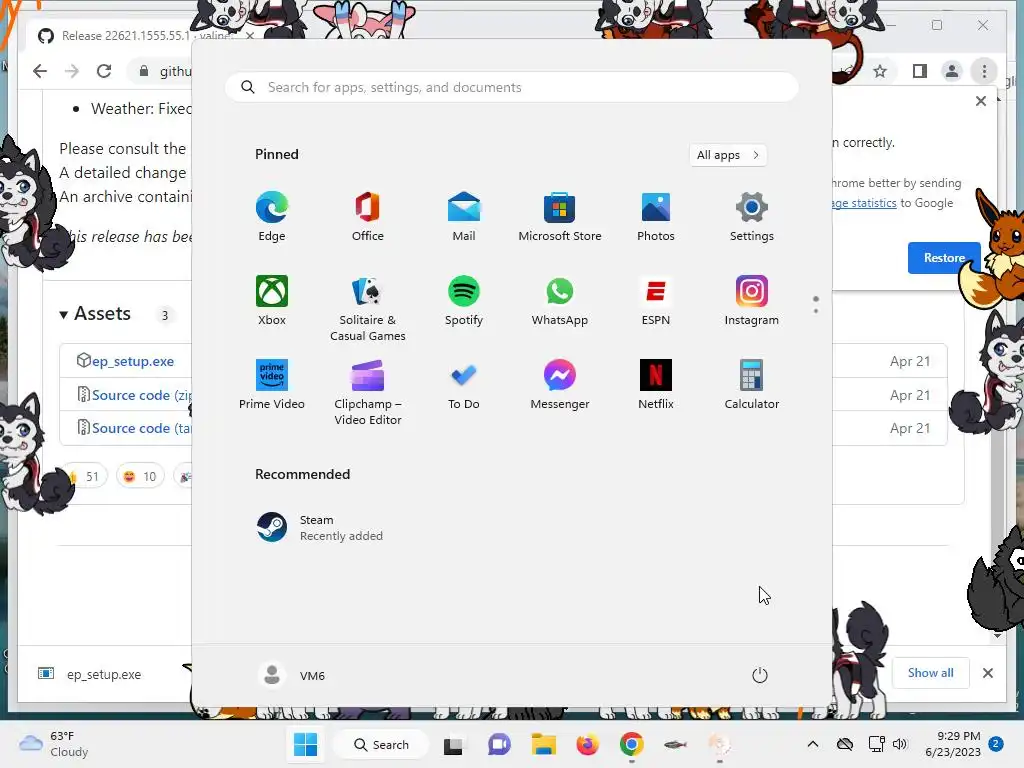1024x768 pixels.
Task: Open network icon in system tray
Action: point(875,744)
